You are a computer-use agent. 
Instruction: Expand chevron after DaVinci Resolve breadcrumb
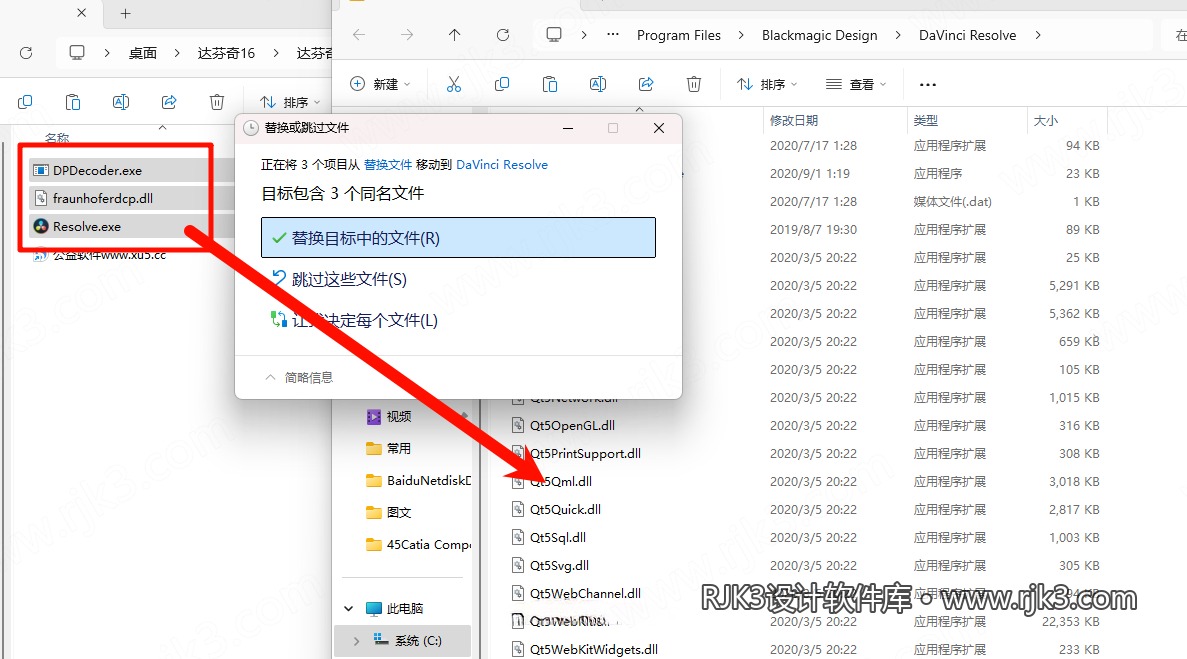1038,35
